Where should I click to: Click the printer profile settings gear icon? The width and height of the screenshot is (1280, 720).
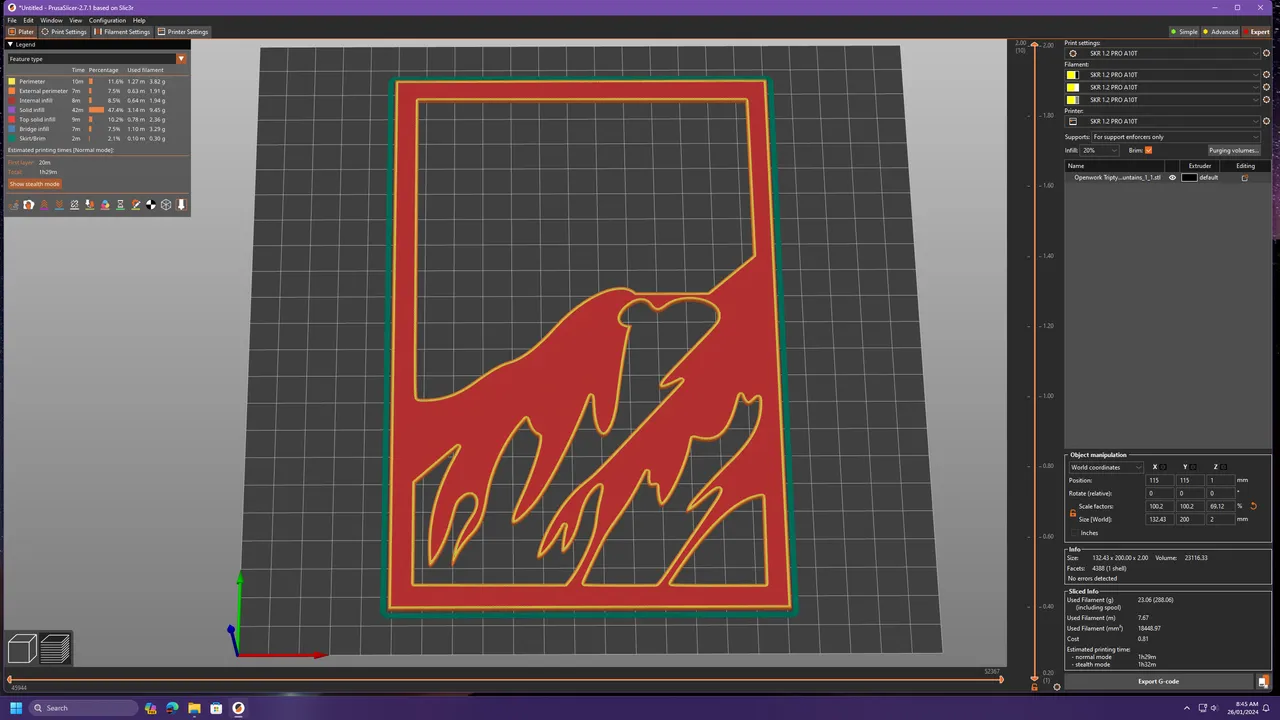(x=1266, y=121)
